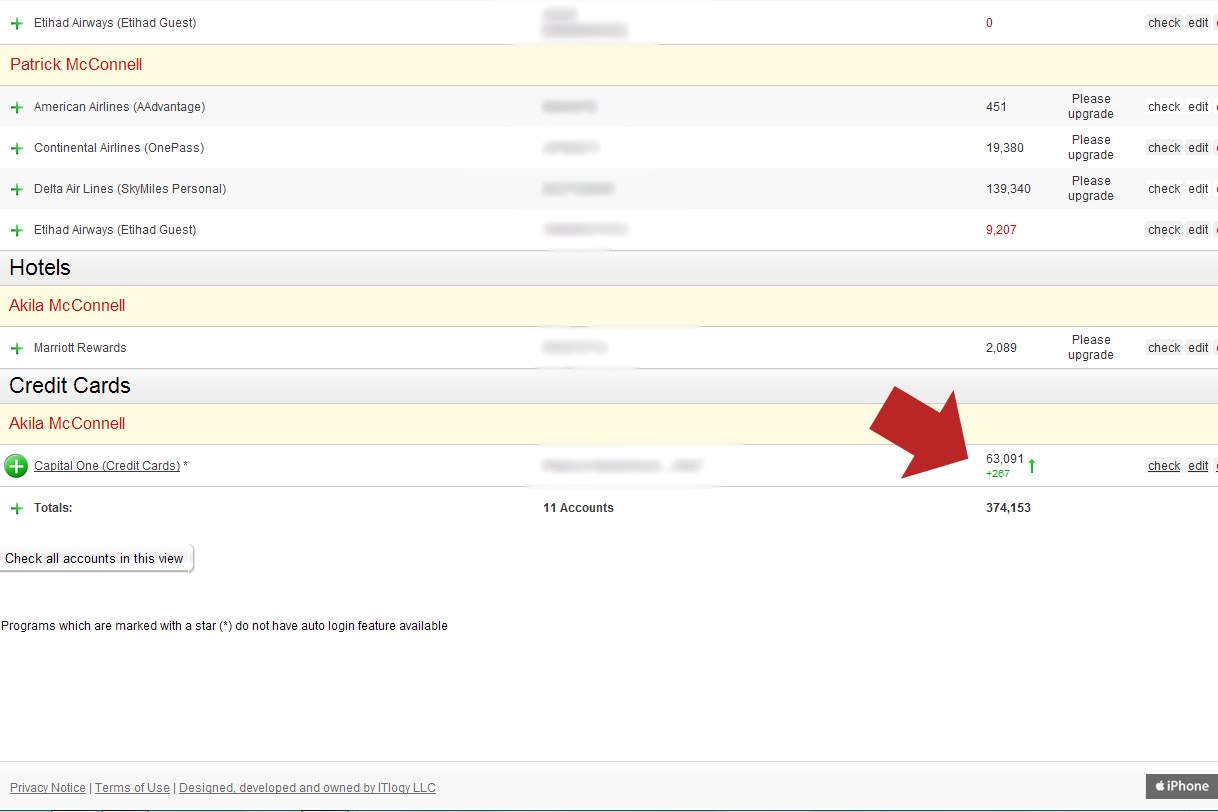The image size is (1218, 812).
Task: Expand American Airlines (AAdvantage) row plus icon
Action: pyautogui.click(x=16, y=107)
